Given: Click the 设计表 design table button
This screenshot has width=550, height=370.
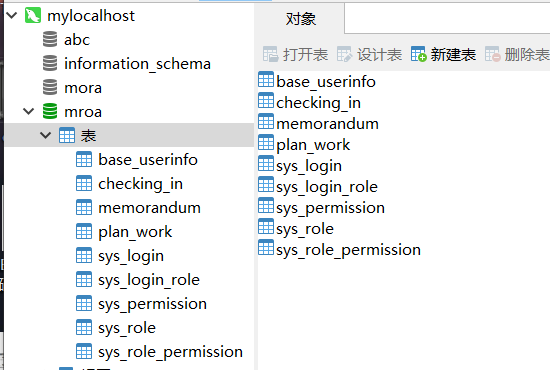Looking at the screenshot, I should pos(369,54).
